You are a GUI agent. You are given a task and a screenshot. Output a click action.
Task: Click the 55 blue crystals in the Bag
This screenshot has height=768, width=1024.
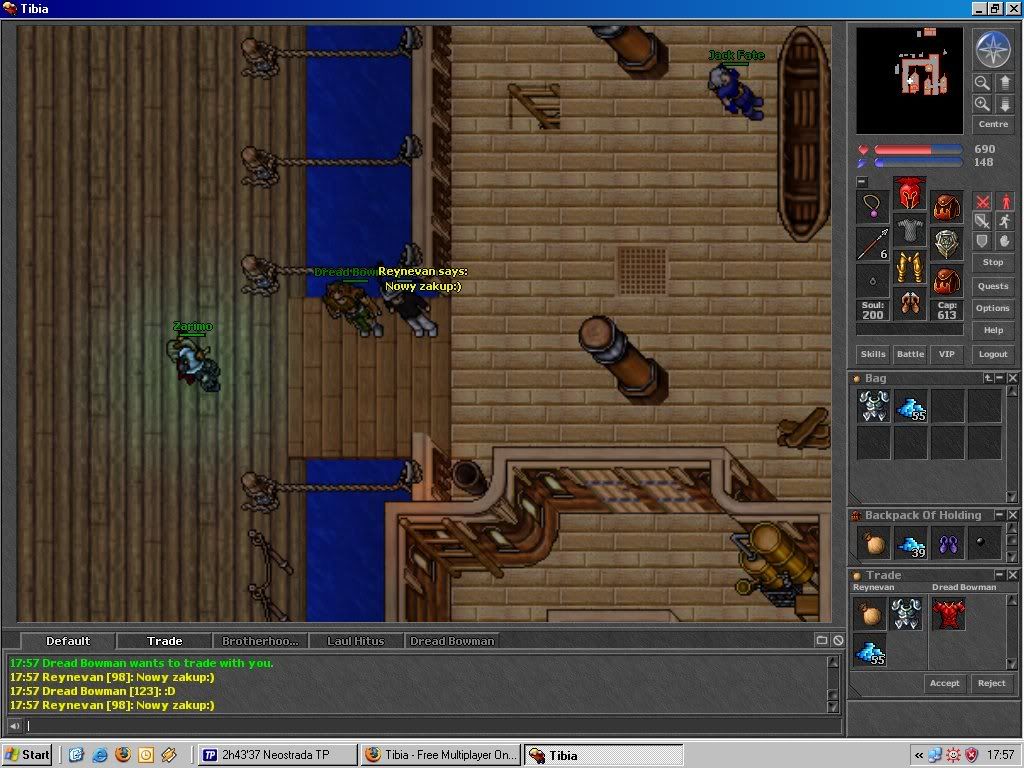click(910, 406)
